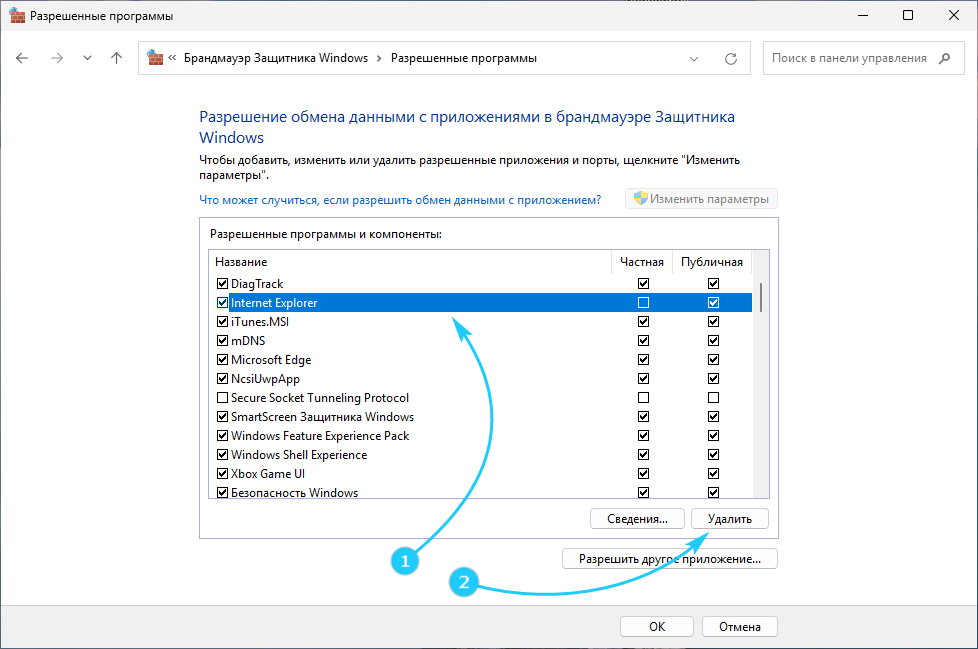Screen dimensions: 978x649
Task: Select the Windows Shell Experience row
Action: coord(481,454)
